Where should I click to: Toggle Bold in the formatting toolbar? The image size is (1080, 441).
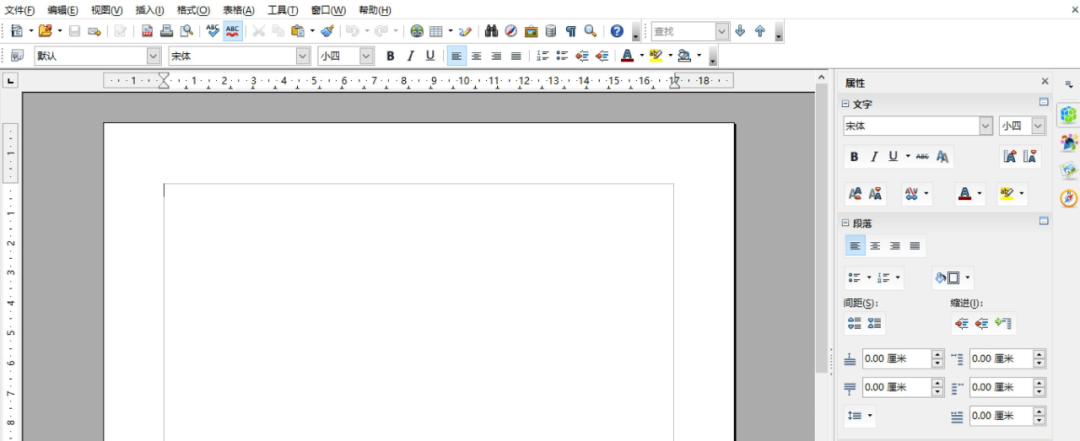390,56
